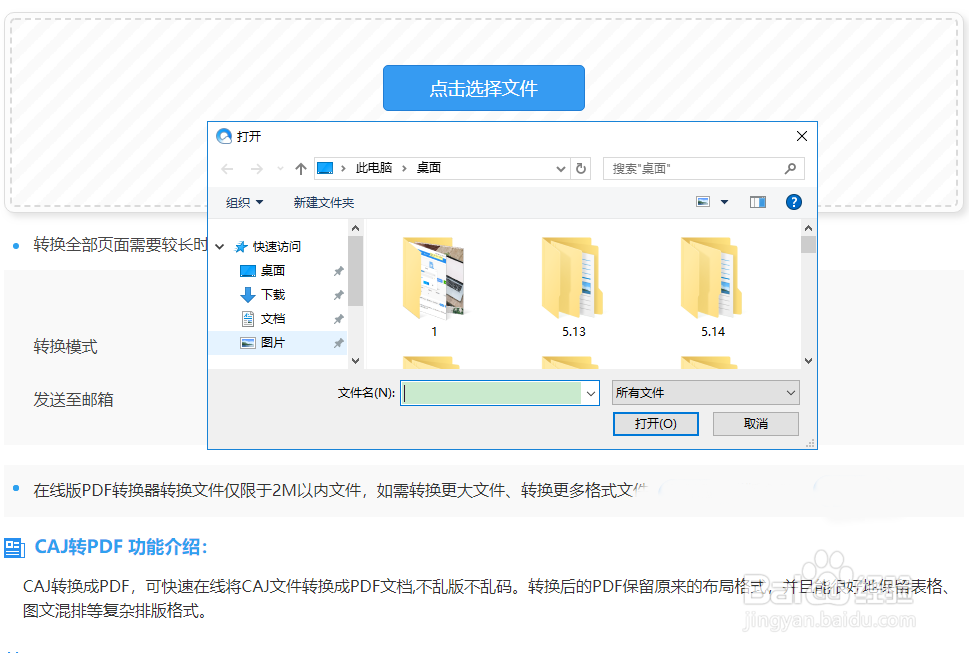The width and height of the screenshot is (969, 653).
Task: Open the 5.13 folder thumbnail
Action: (x=571, y=280)
